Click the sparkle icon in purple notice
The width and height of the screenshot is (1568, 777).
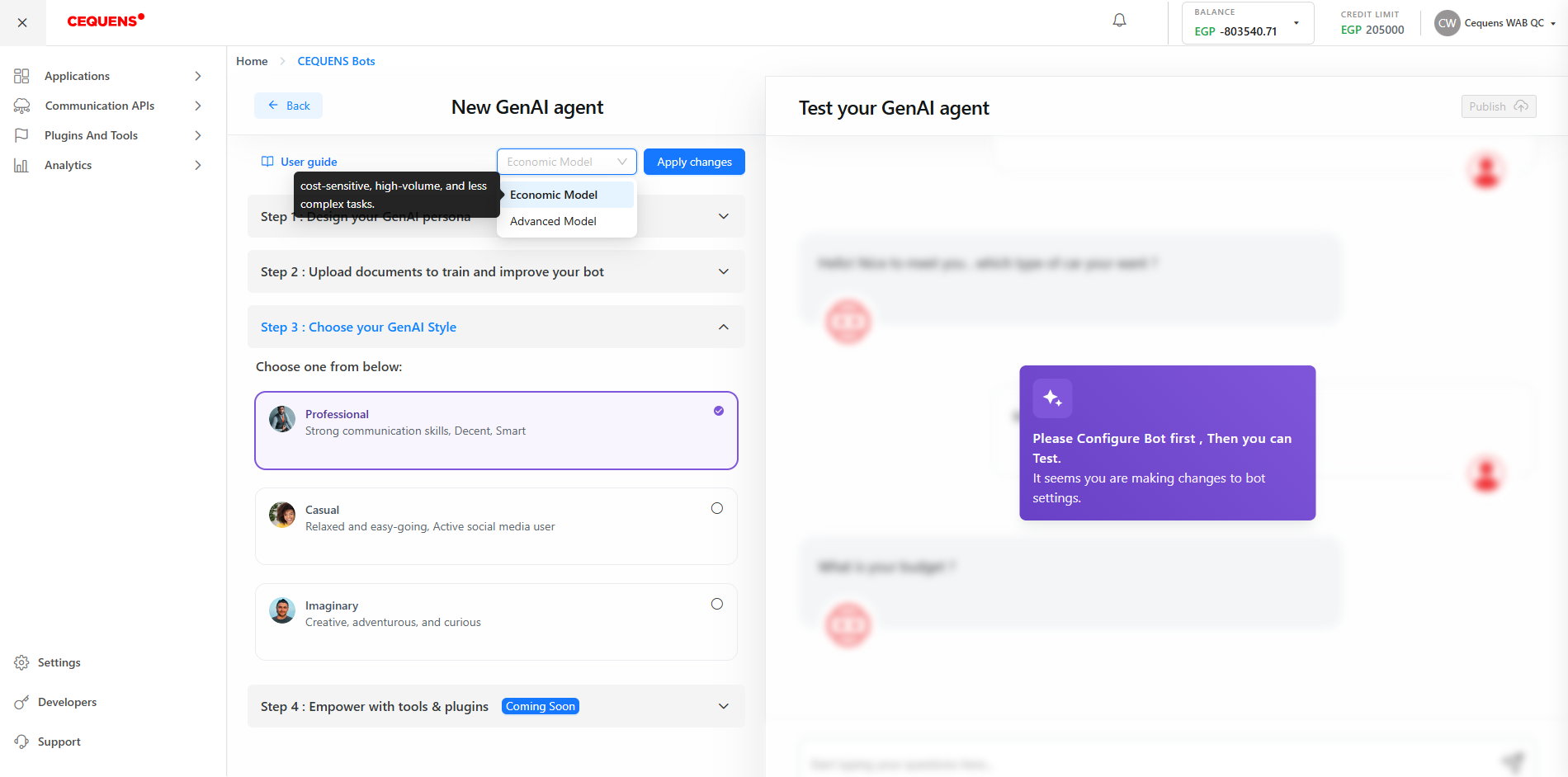[1052, 398]
